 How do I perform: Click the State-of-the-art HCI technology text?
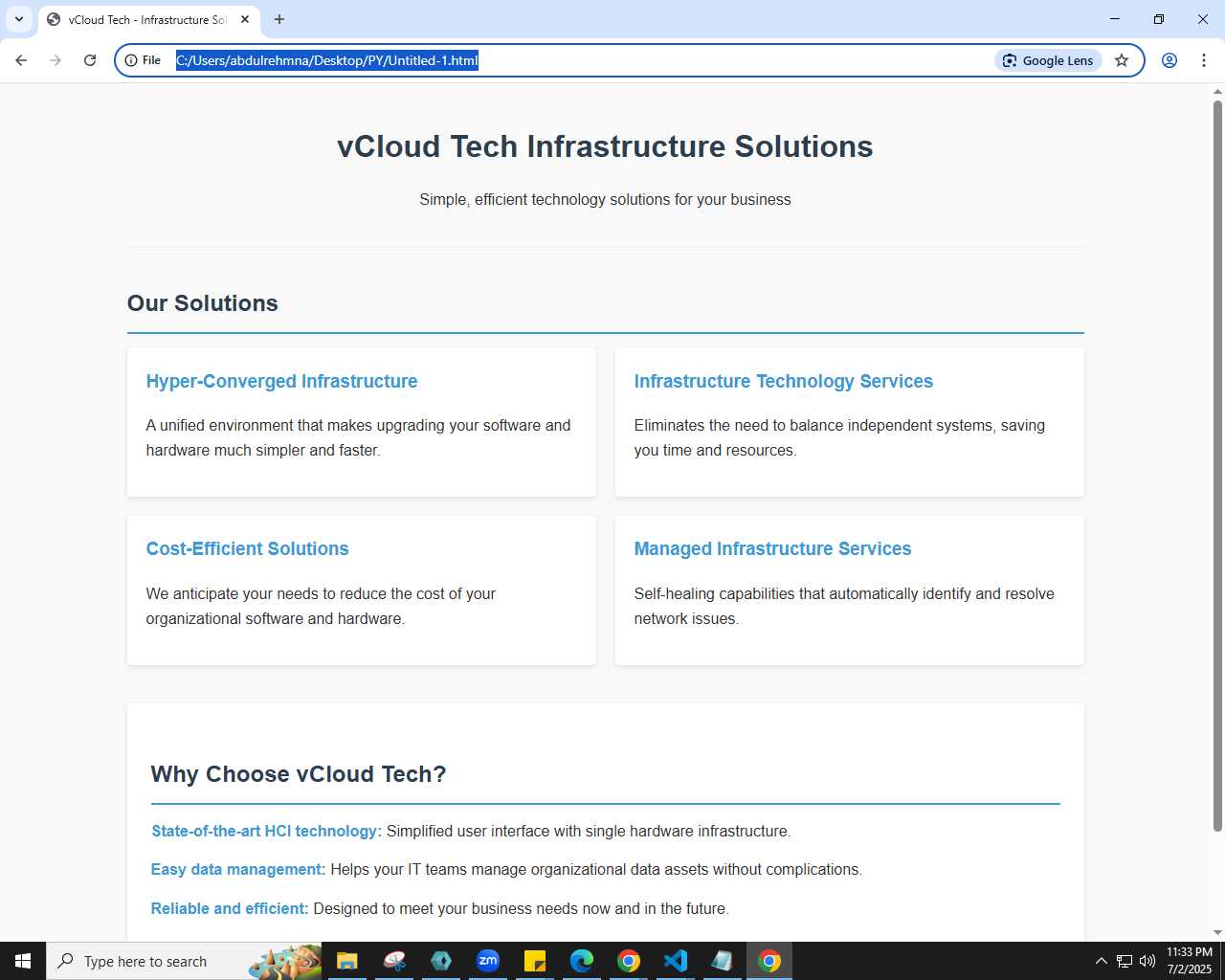point(266,831)
